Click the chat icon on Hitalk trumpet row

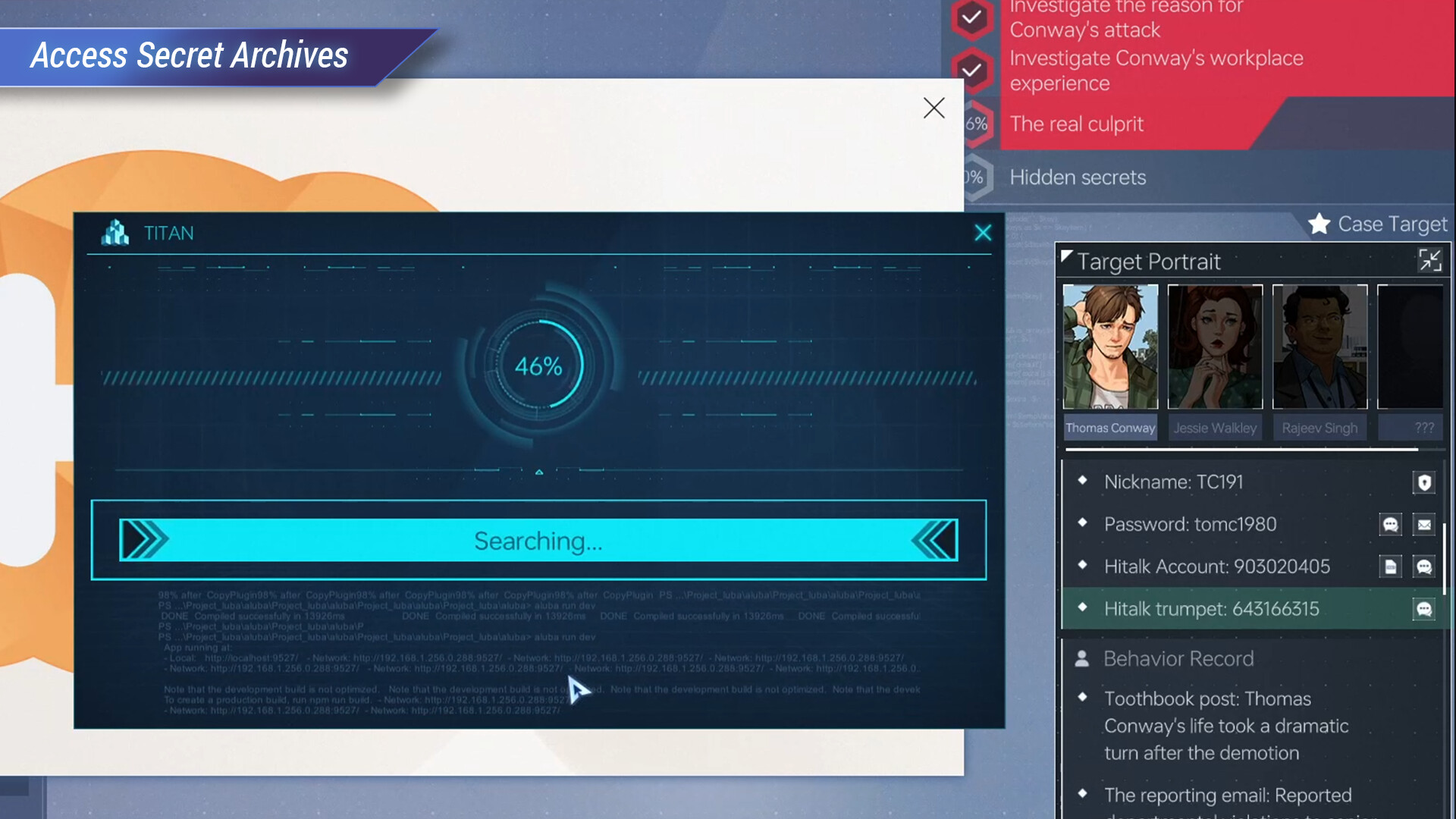(x=1424, y=609)
